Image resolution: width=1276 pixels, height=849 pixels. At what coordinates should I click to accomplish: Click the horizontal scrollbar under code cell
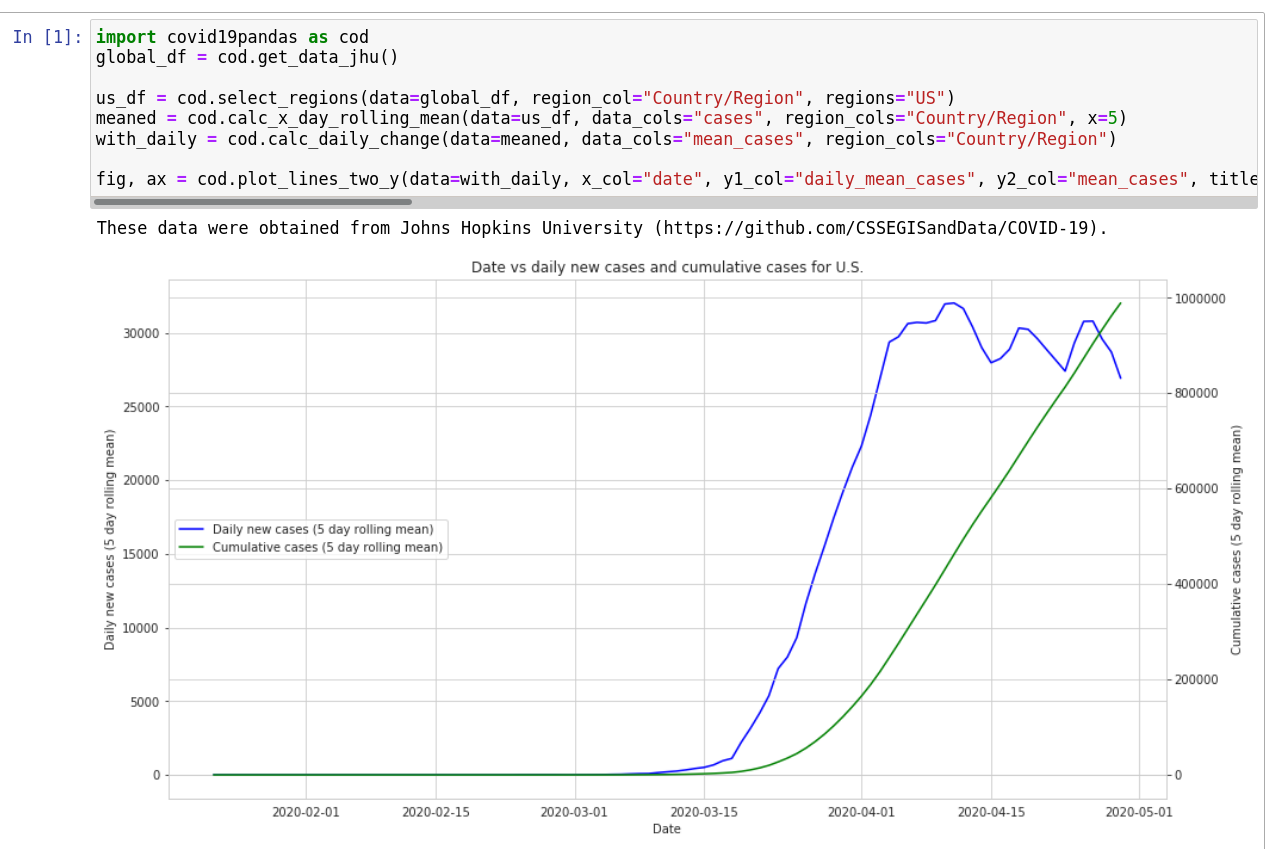pyautogui.click(x=252, y=202)
